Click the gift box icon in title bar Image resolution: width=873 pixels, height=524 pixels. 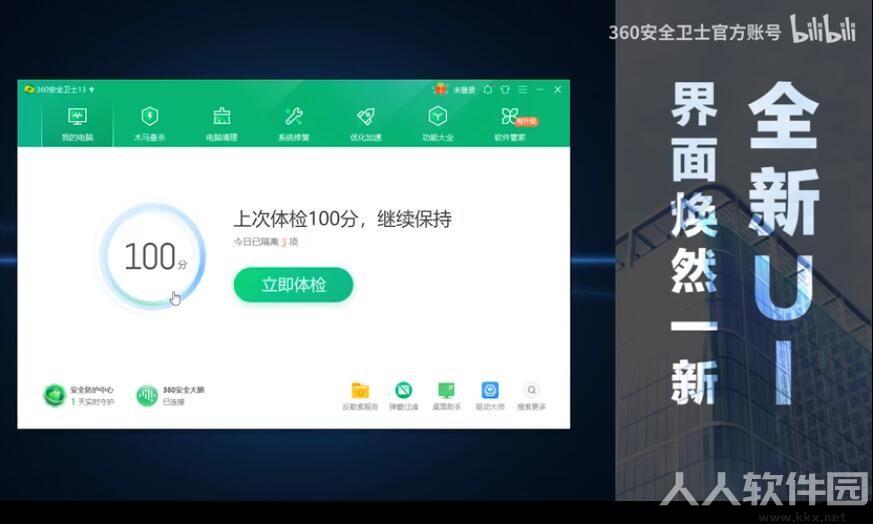tap(440, 89)
